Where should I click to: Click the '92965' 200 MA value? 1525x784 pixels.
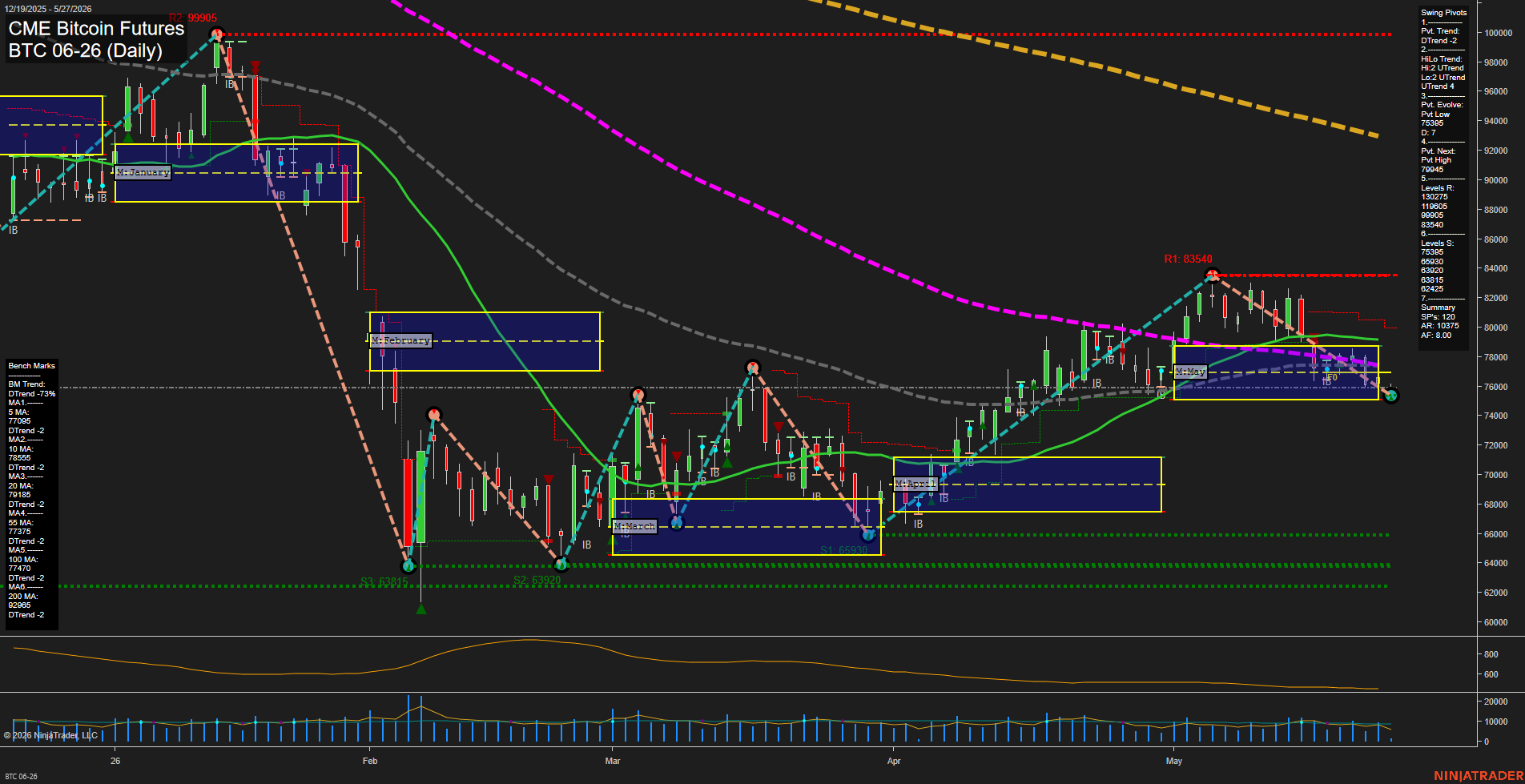20,605
